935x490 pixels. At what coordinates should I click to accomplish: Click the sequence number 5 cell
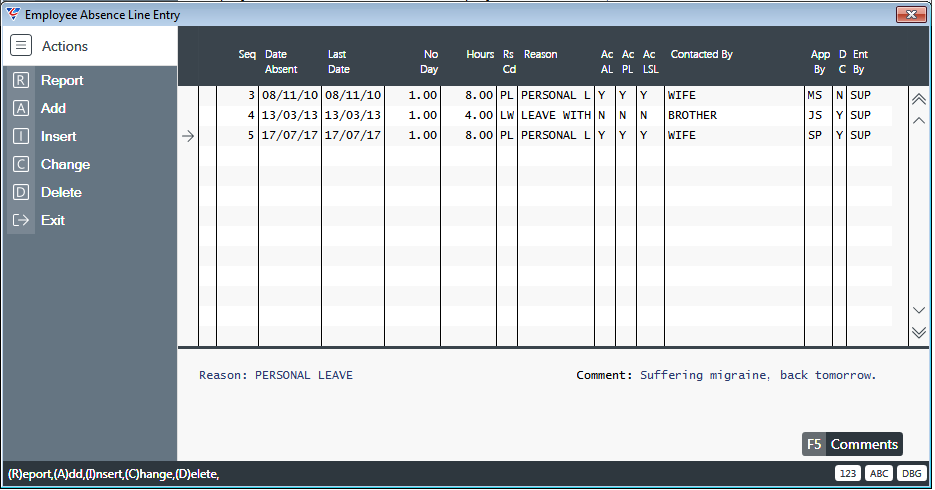coord(251,135)
